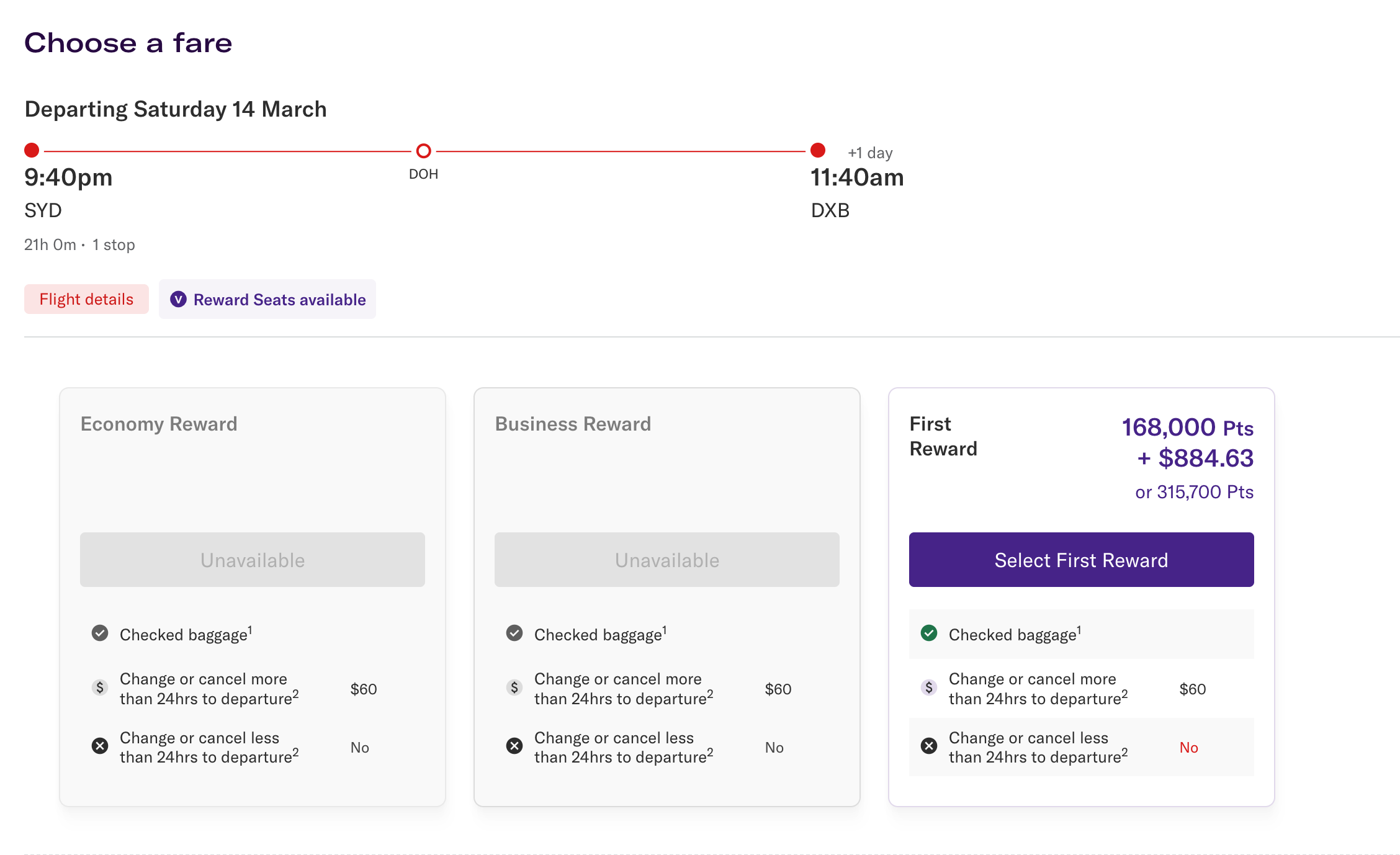Open Flight details

[x=86, y=300]
